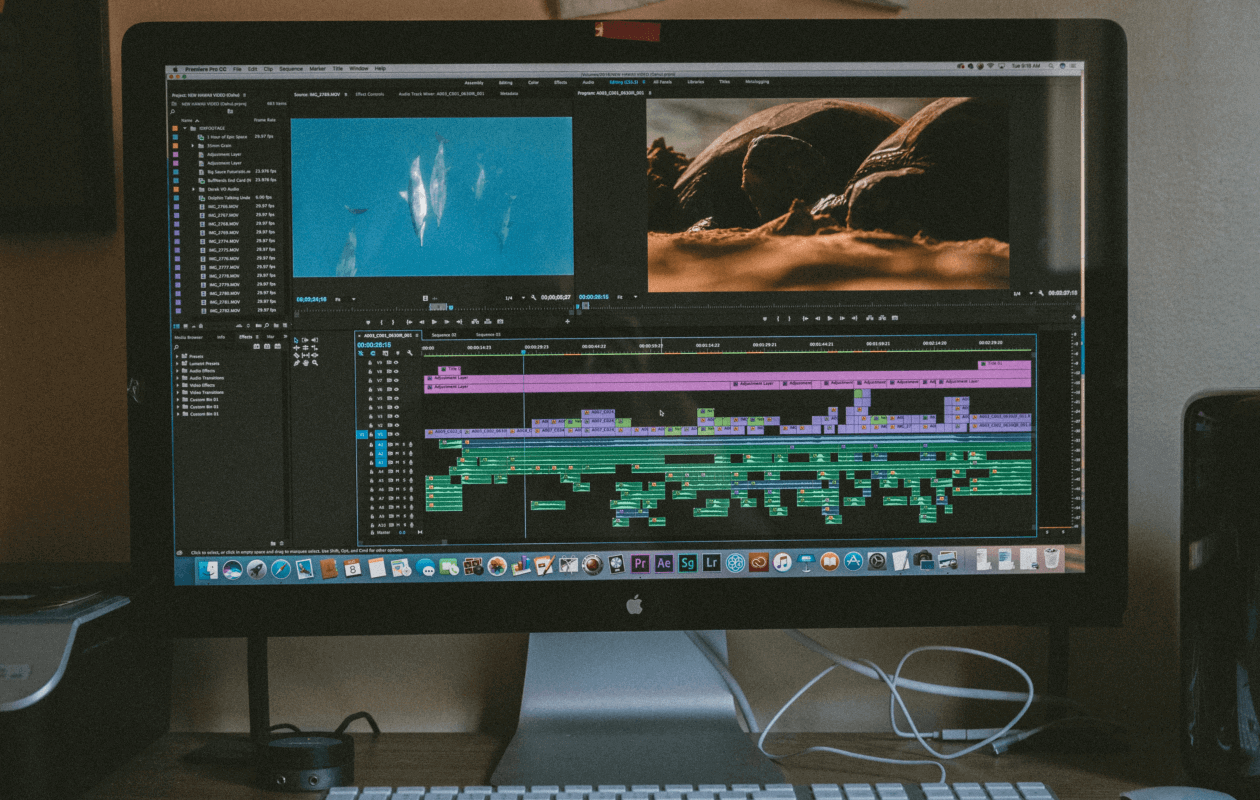Select the Razor tool
This screenshot has height=800, width=1260.
[x=296, y=356]
